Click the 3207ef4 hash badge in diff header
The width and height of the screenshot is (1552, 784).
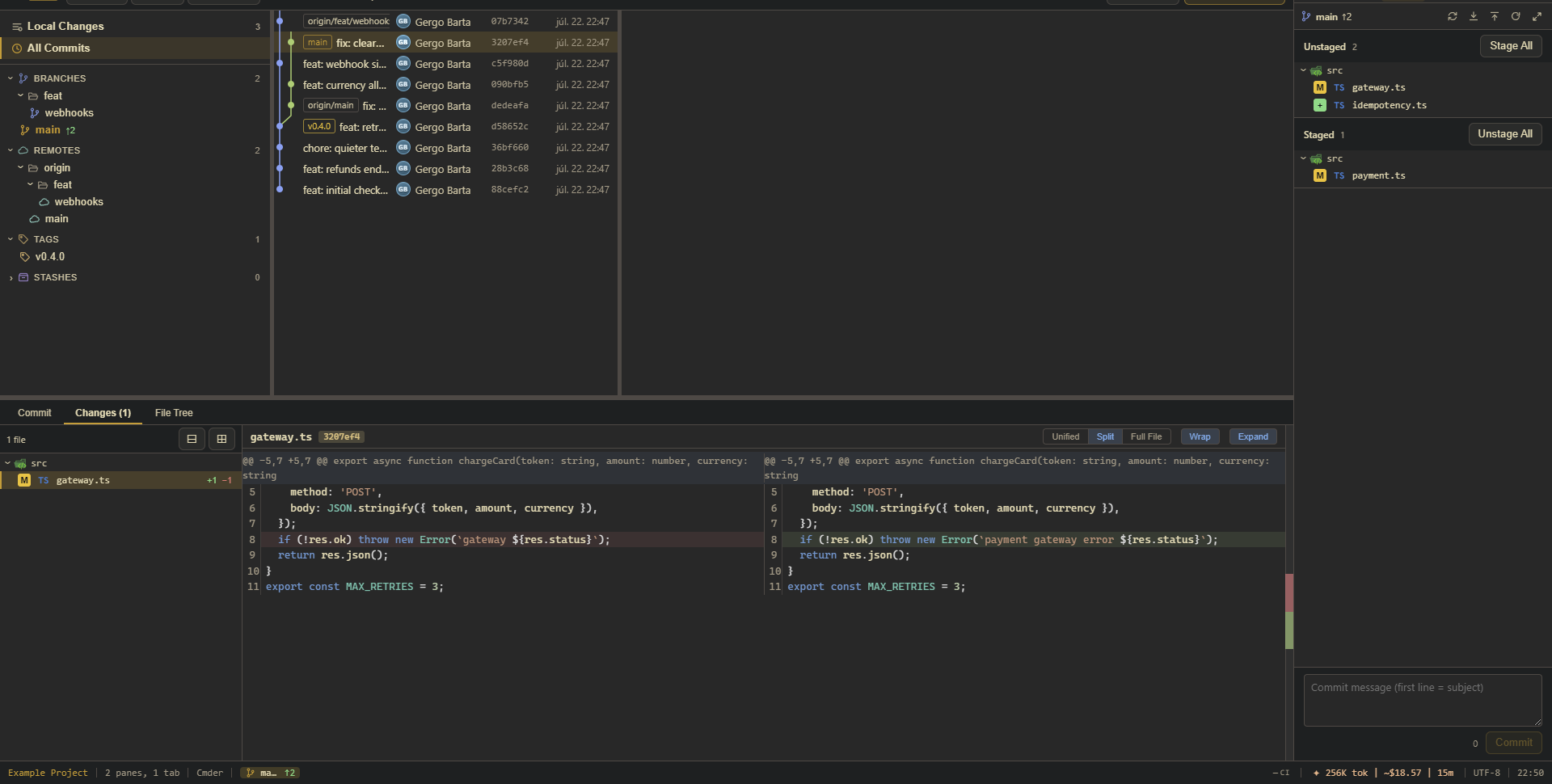[x=341, y=437]
